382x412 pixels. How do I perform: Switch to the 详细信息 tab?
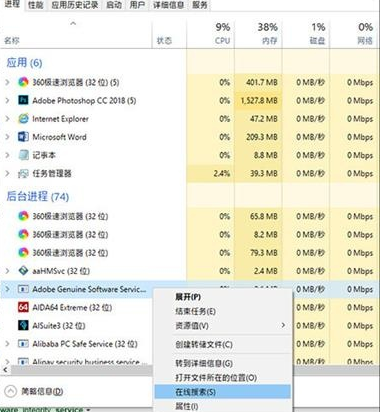point(168,5)
